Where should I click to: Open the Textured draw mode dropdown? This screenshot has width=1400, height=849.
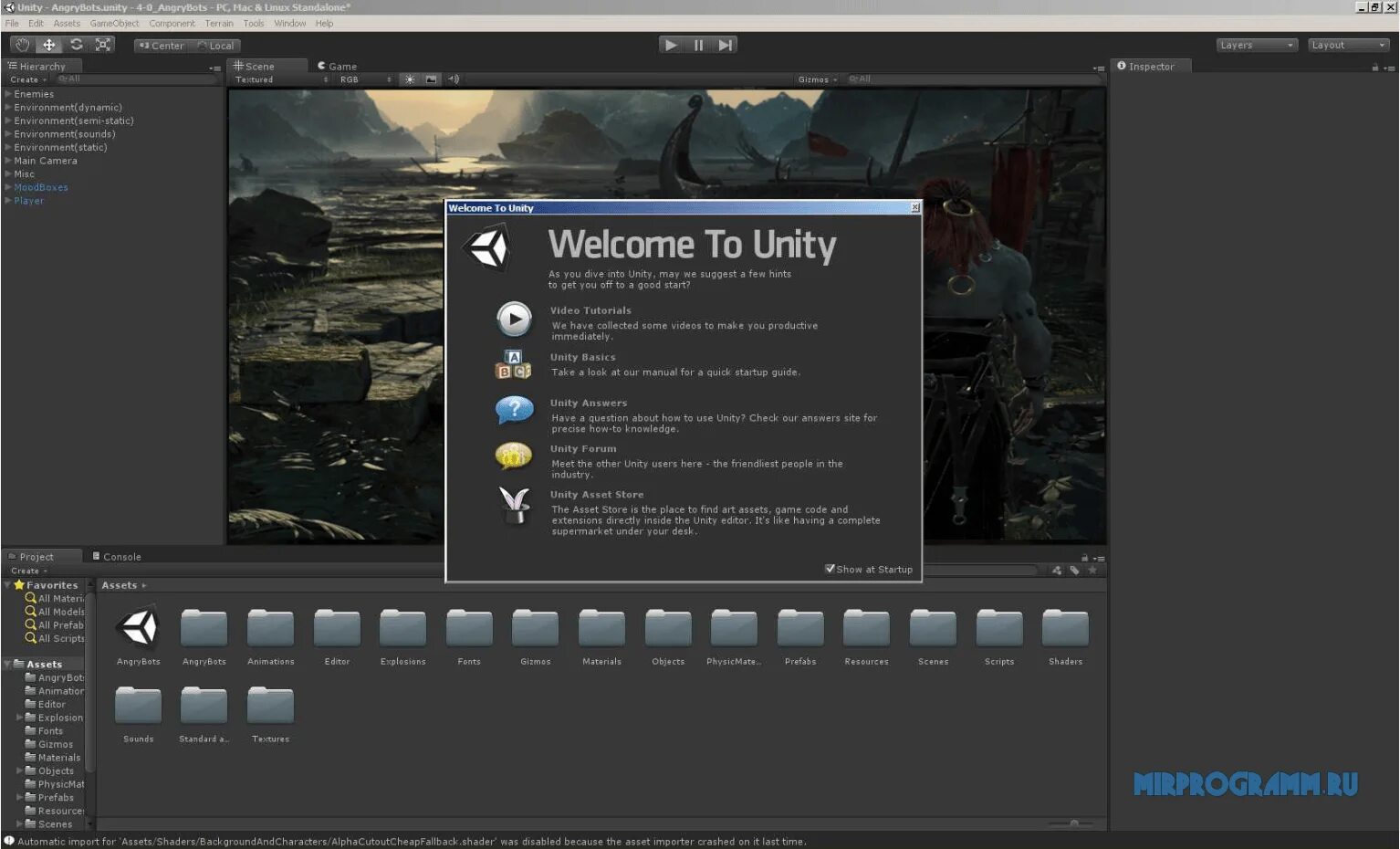(x=280, y=79)
